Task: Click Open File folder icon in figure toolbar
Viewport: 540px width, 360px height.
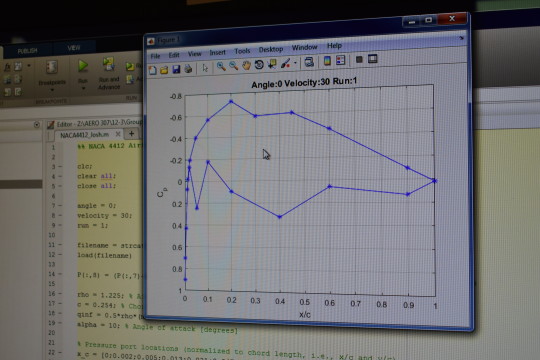Action: click(x=164, y=70)
